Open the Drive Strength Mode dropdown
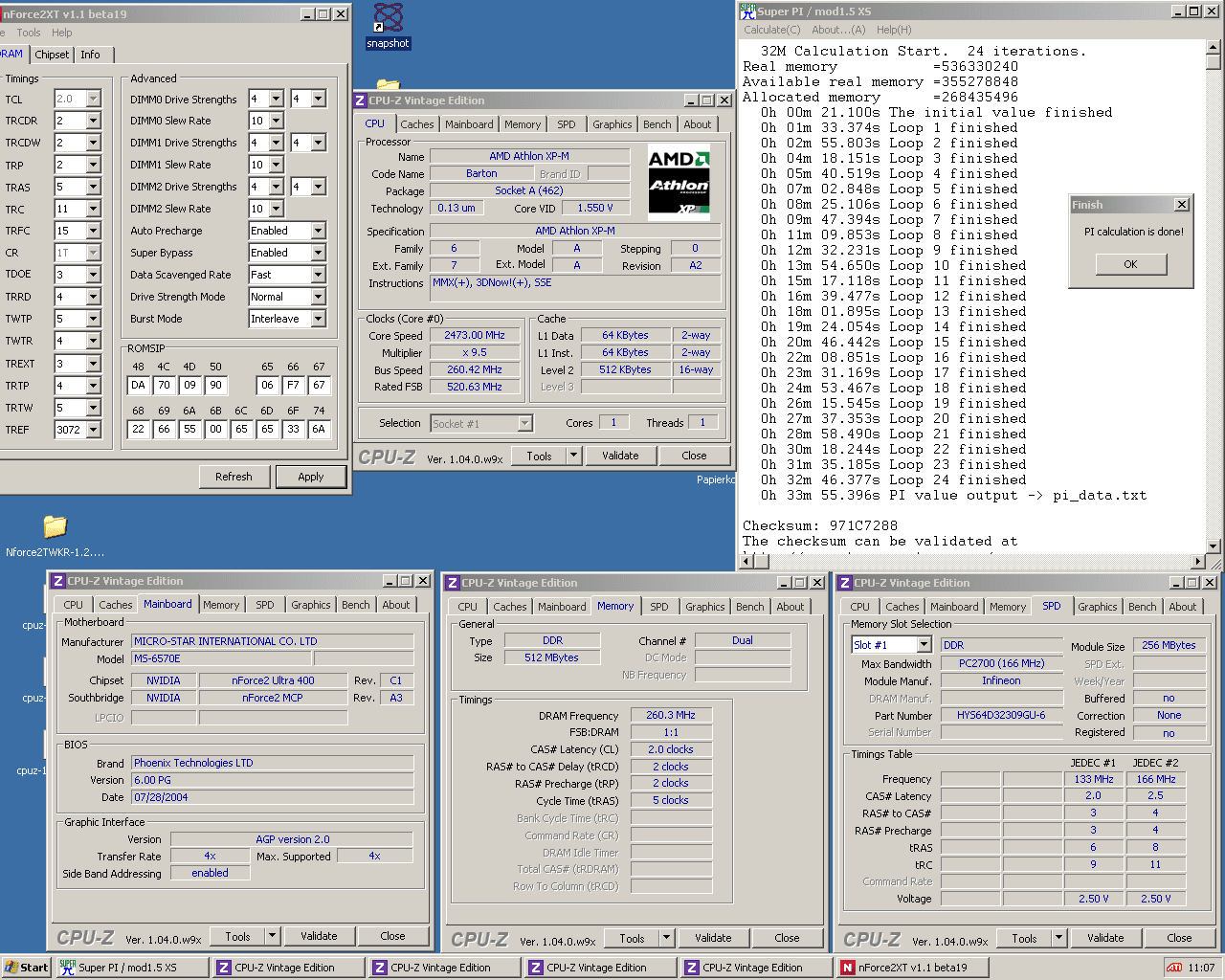Screen dimensions: 1225x980 [319, 297]
